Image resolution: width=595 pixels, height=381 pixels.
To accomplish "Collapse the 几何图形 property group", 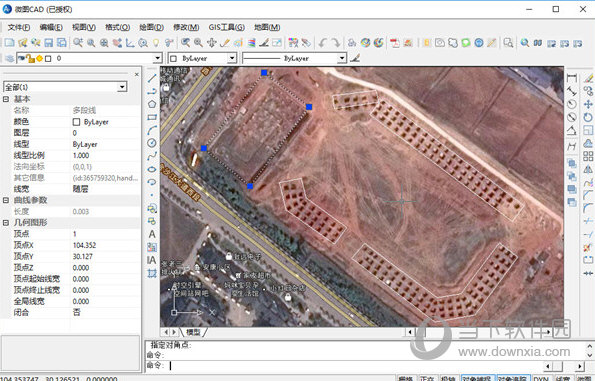I will (6, 222).
